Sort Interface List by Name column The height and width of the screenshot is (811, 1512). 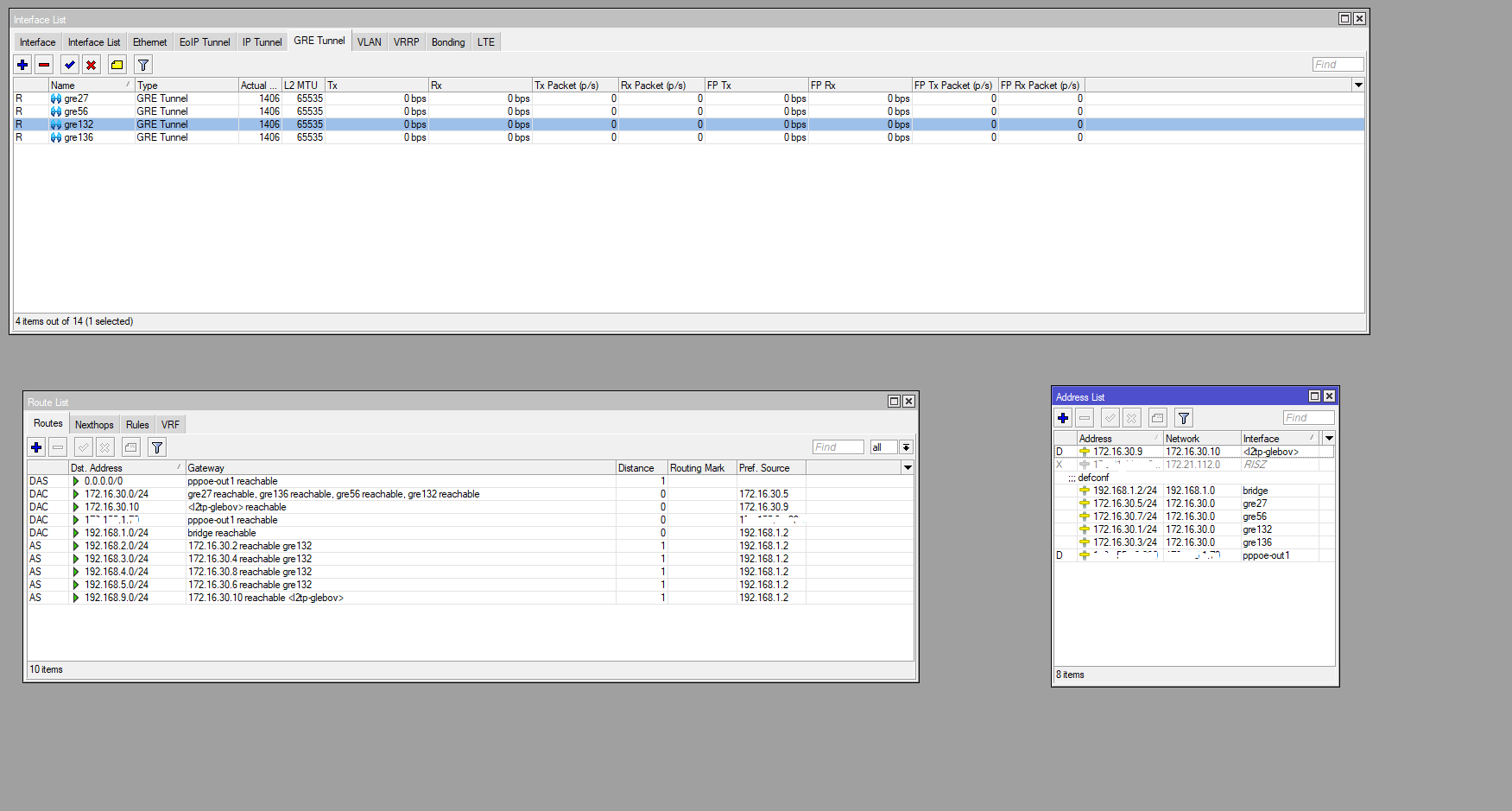point(91,85)
